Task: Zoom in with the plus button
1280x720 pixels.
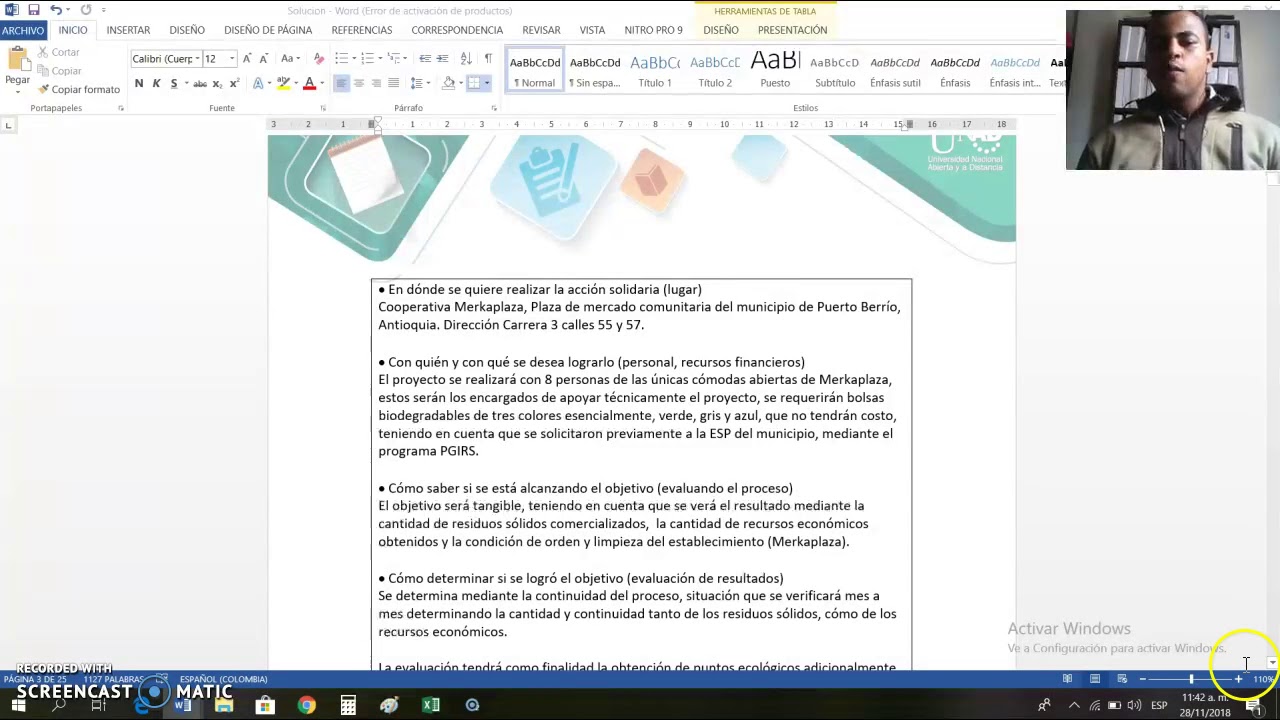Action: [1238, 679]
